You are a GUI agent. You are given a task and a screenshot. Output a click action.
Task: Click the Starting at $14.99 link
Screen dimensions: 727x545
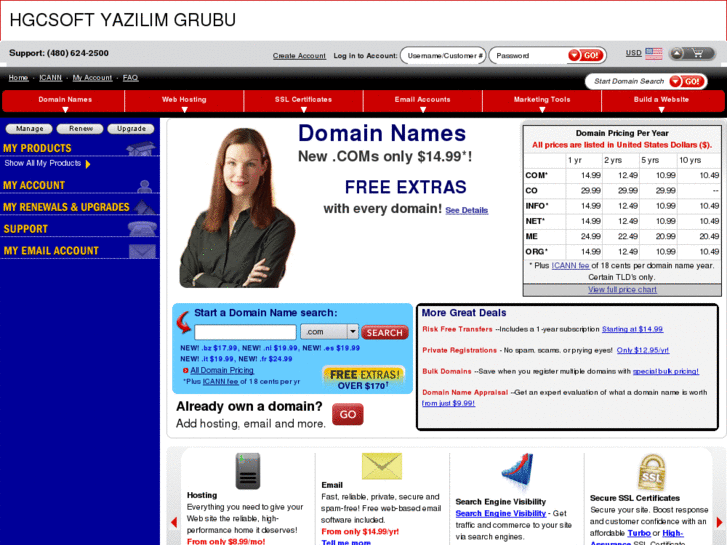pos(632,329)
